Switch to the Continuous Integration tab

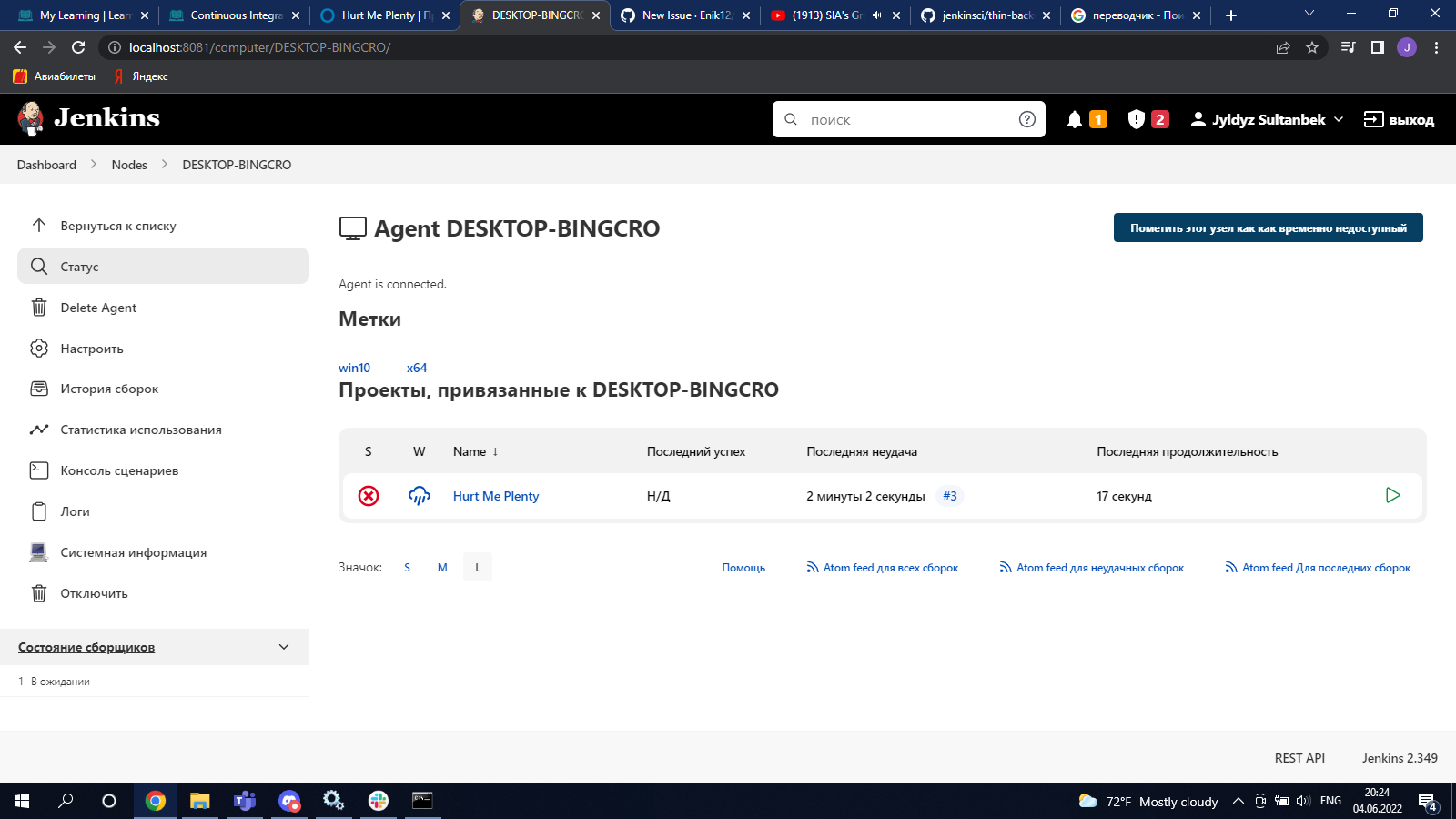tap(234, 15)
